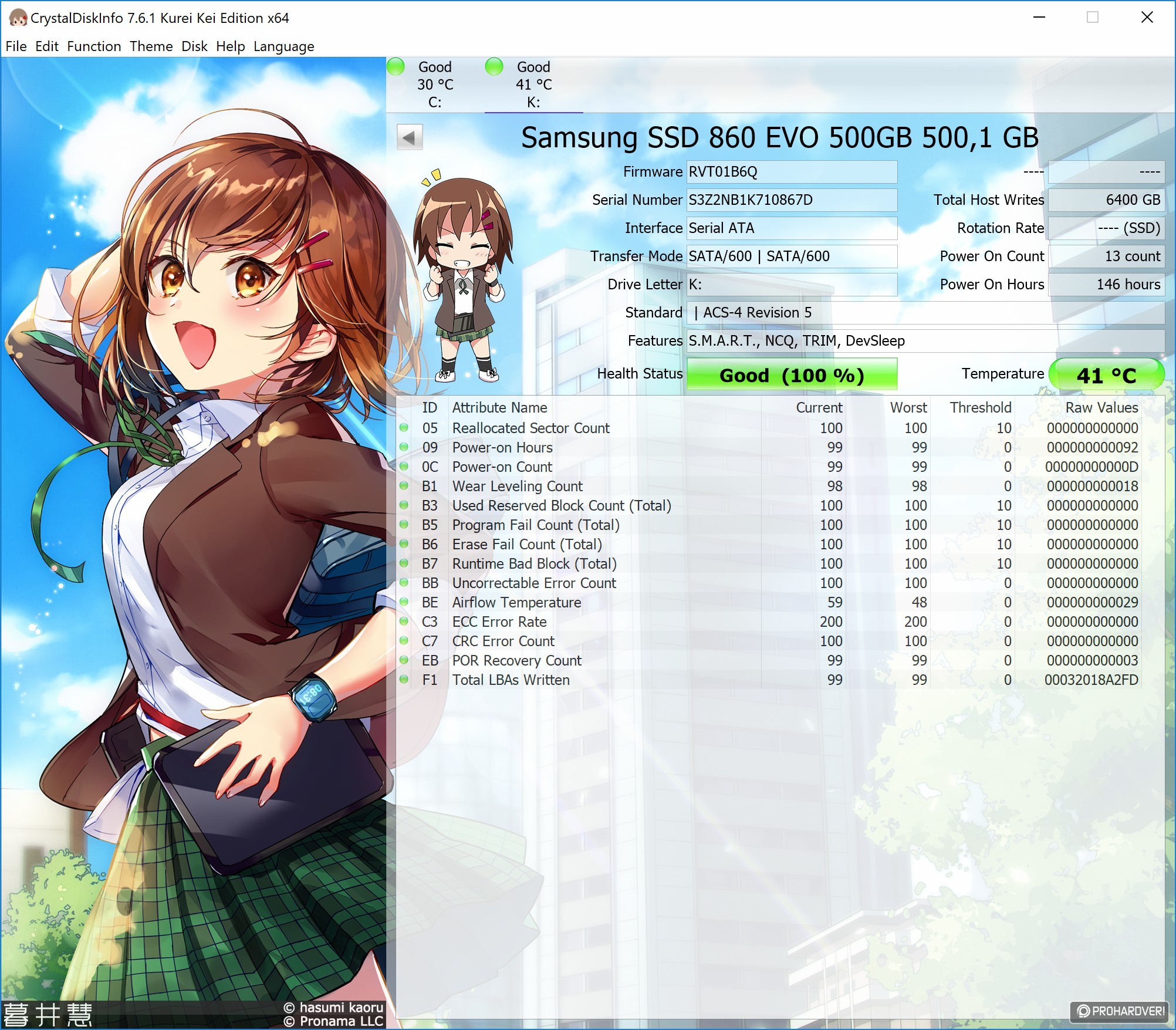Open the File menu
This screenshot has width=1176, height=1030.
pos(16,46)
